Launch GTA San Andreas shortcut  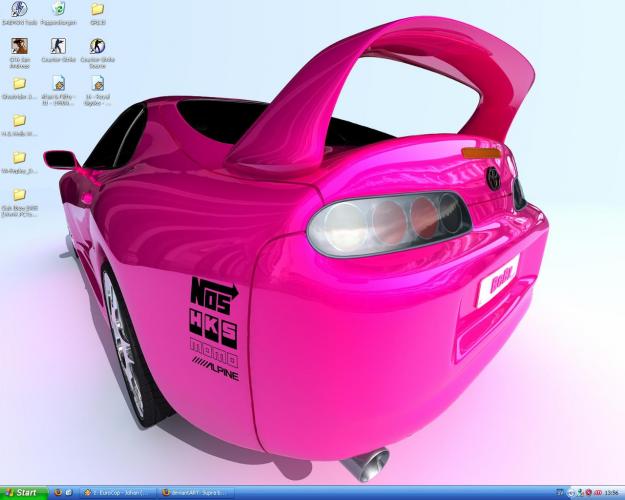(x=19, y=47)
